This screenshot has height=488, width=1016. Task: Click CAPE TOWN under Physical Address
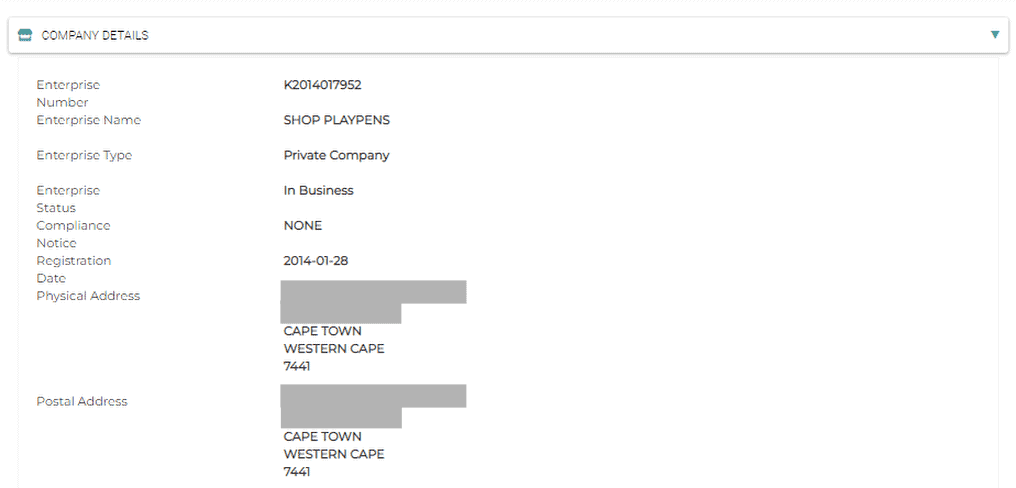322,331
